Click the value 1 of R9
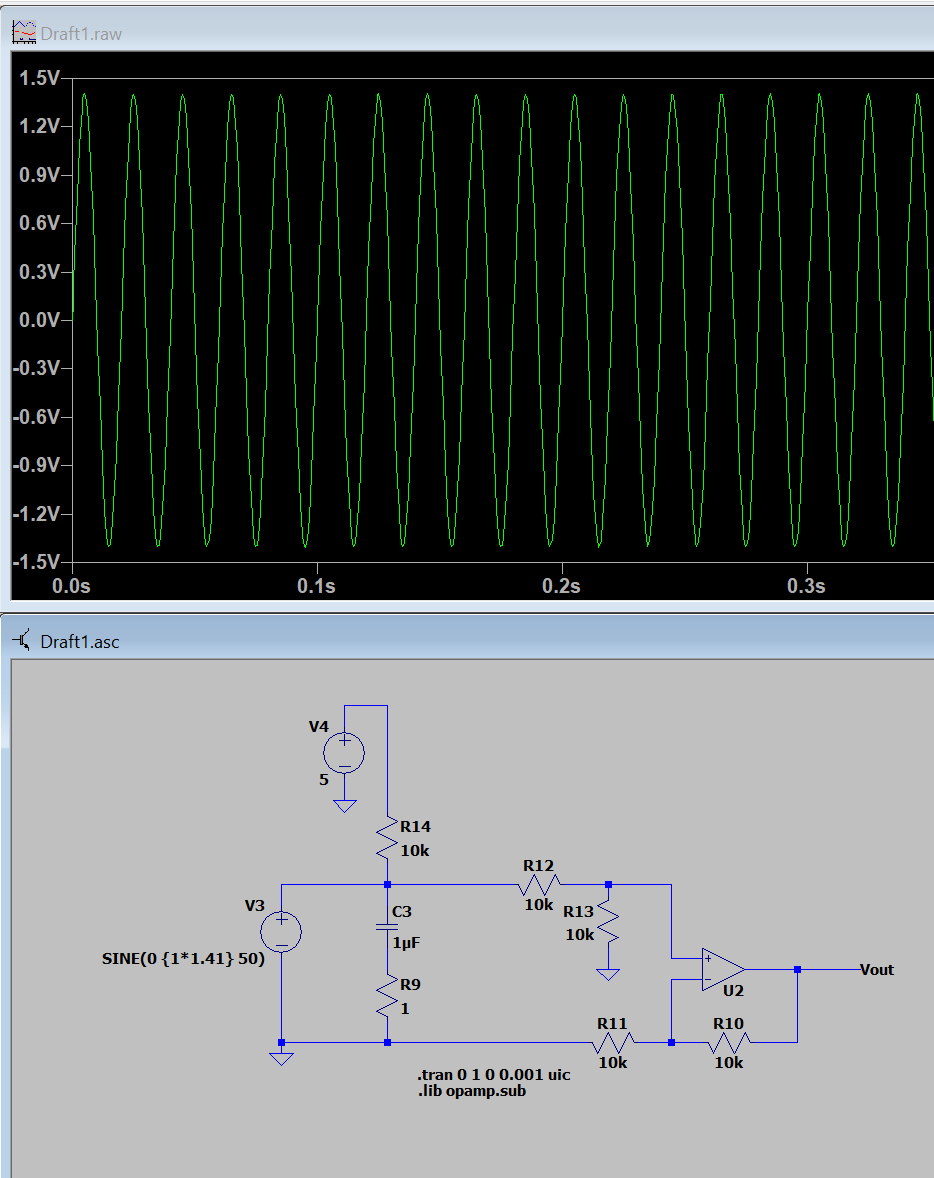This screenshot has height=1178, width=934. click(x=405, y=1008)
